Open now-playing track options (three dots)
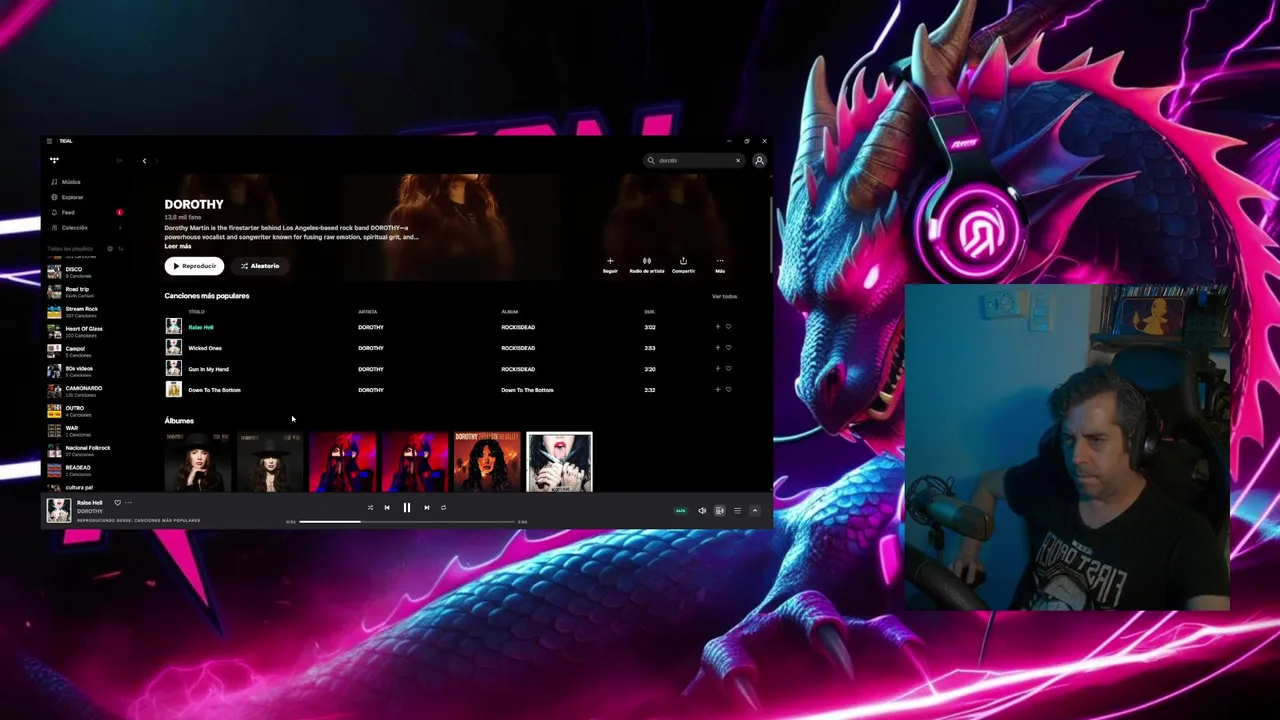Viewport: 1280px width, 720px height. pyautogui.click(x=128, y=503)
